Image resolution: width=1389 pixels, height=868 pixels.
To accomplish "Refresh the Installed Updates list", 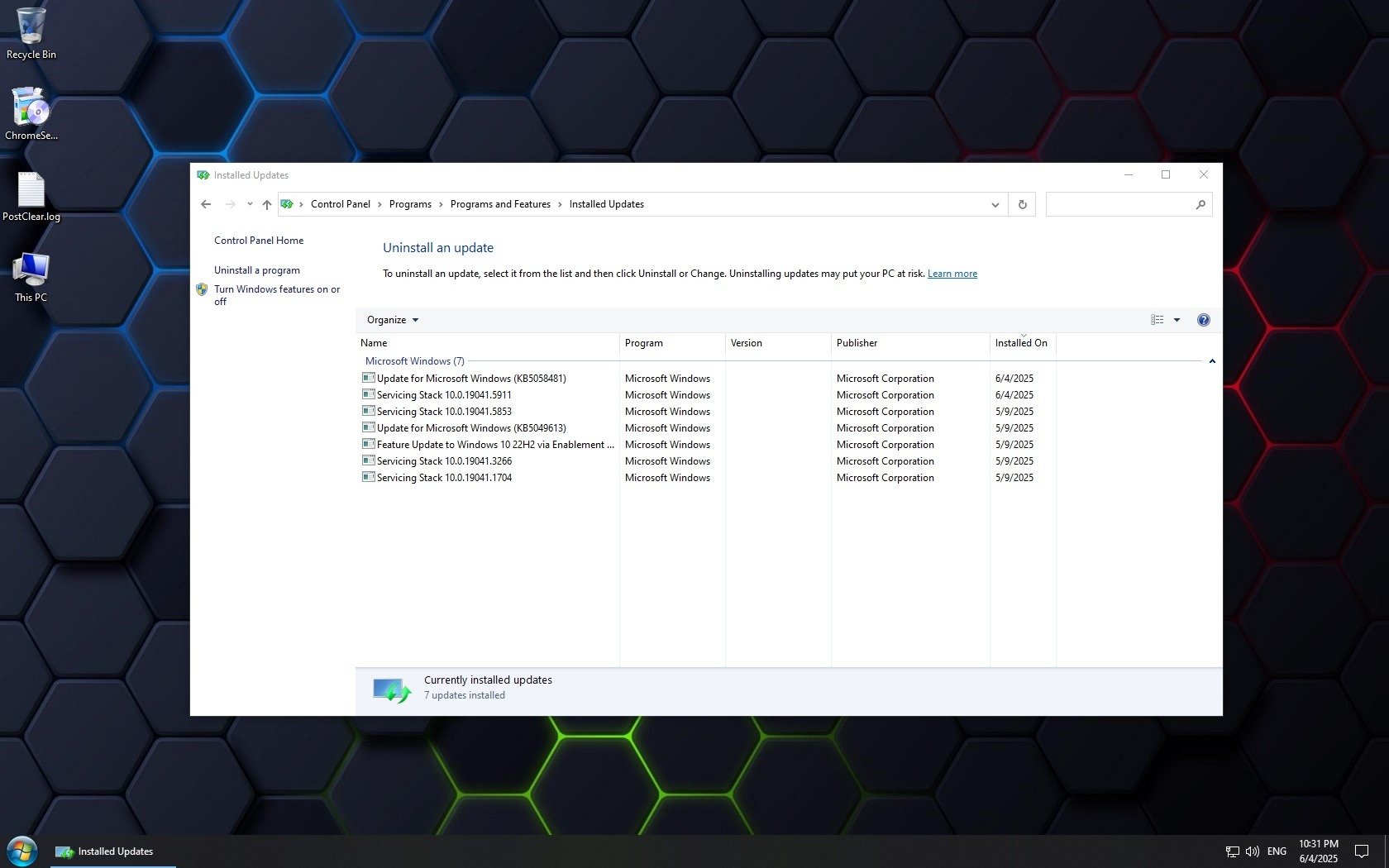I will (1022, 204).
